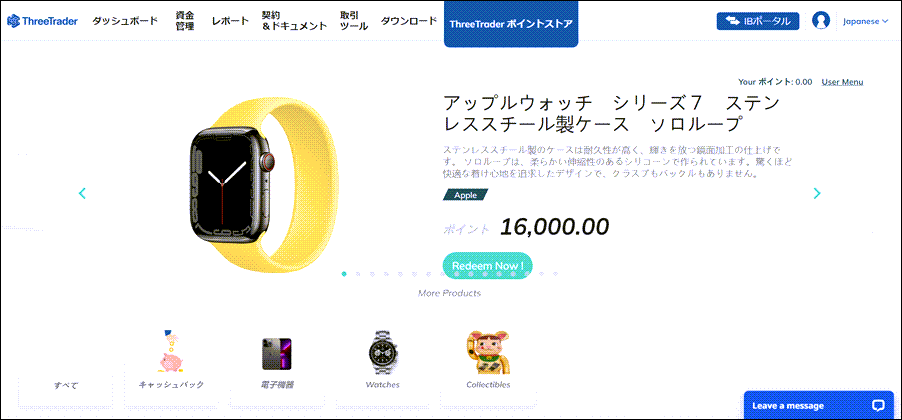
Task: Open the 資金管理 menu item
Action: pyautogui.click(x=185, y=21)
